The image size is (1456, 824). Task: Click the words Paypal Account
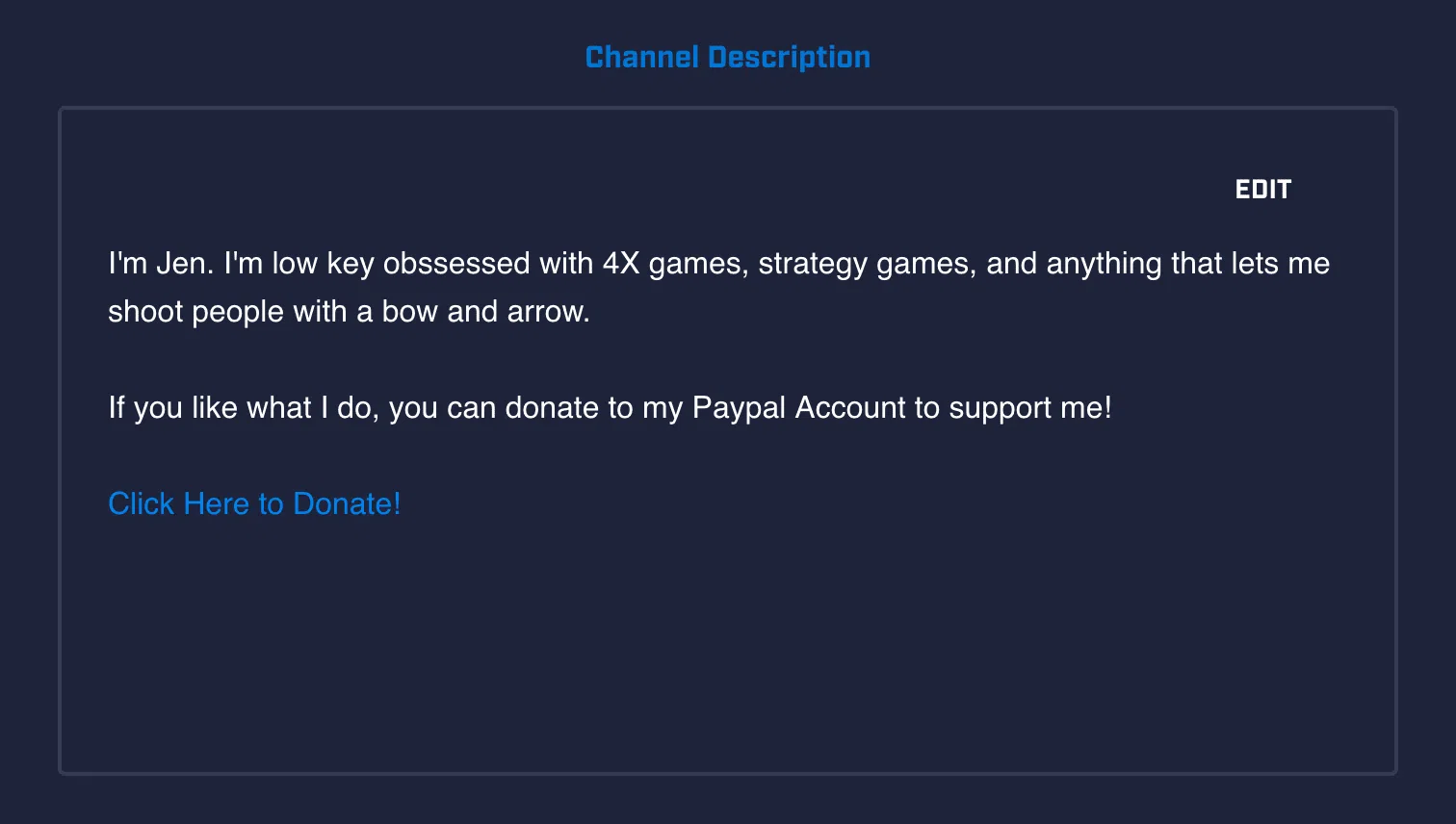click(x=799, y=408)
